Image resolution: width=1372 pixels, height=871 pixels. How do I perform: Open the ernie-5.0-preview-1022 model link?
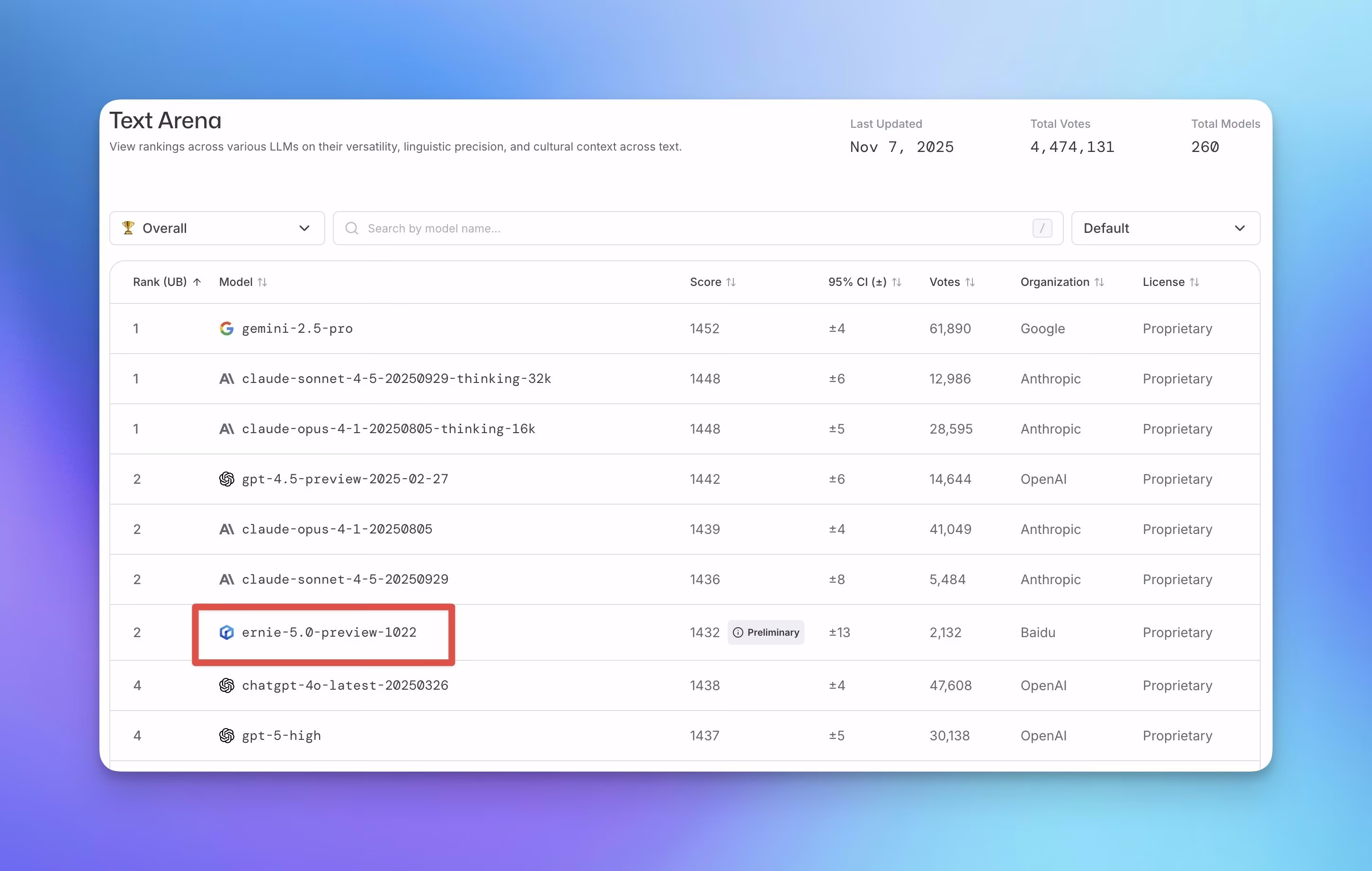329,632
